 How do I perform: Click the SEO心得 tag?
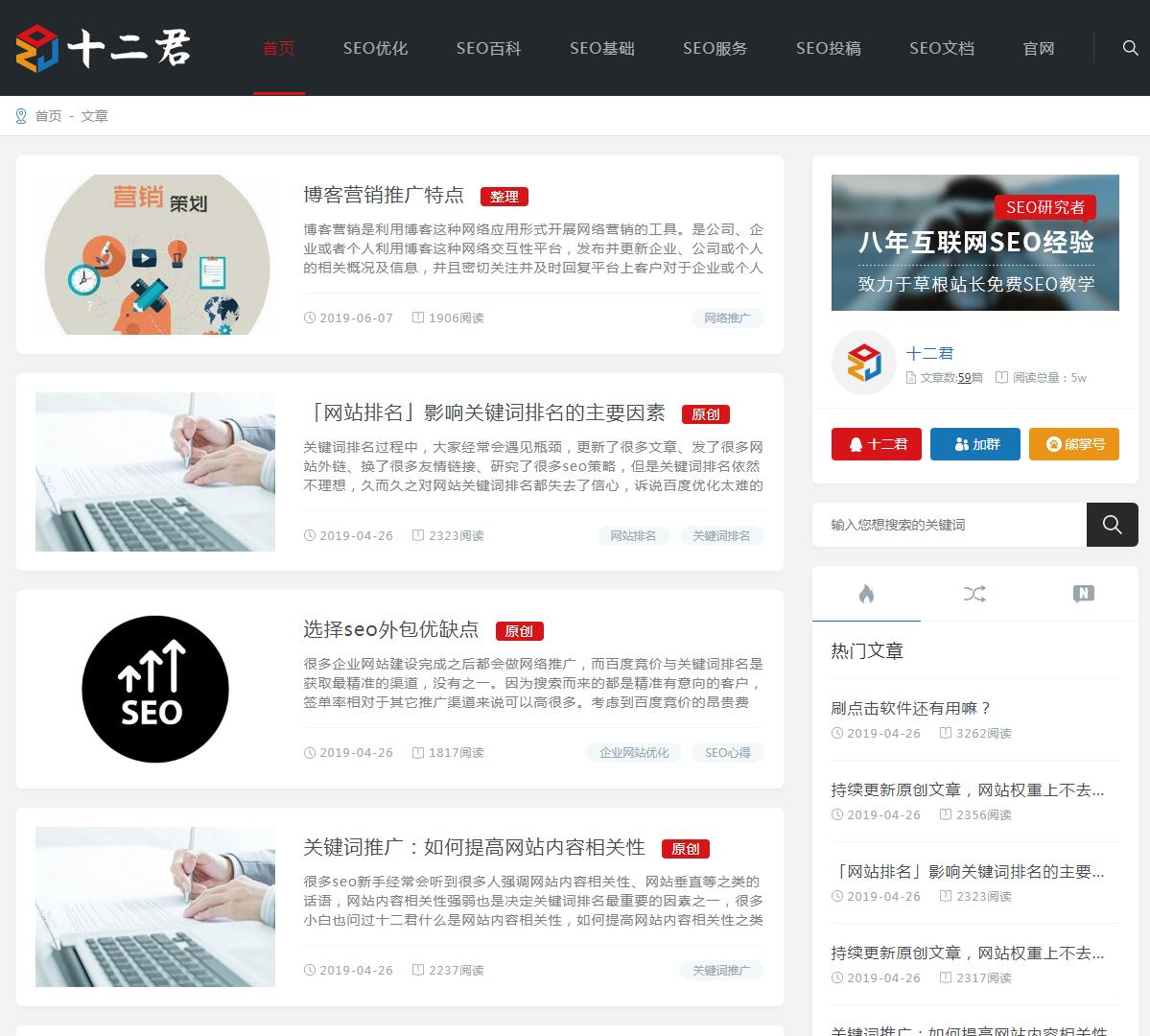[x=728, y=753]
